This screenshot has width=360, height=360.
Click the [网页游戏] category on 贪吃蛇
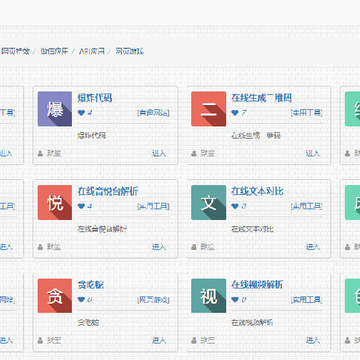tap(153, 300)
